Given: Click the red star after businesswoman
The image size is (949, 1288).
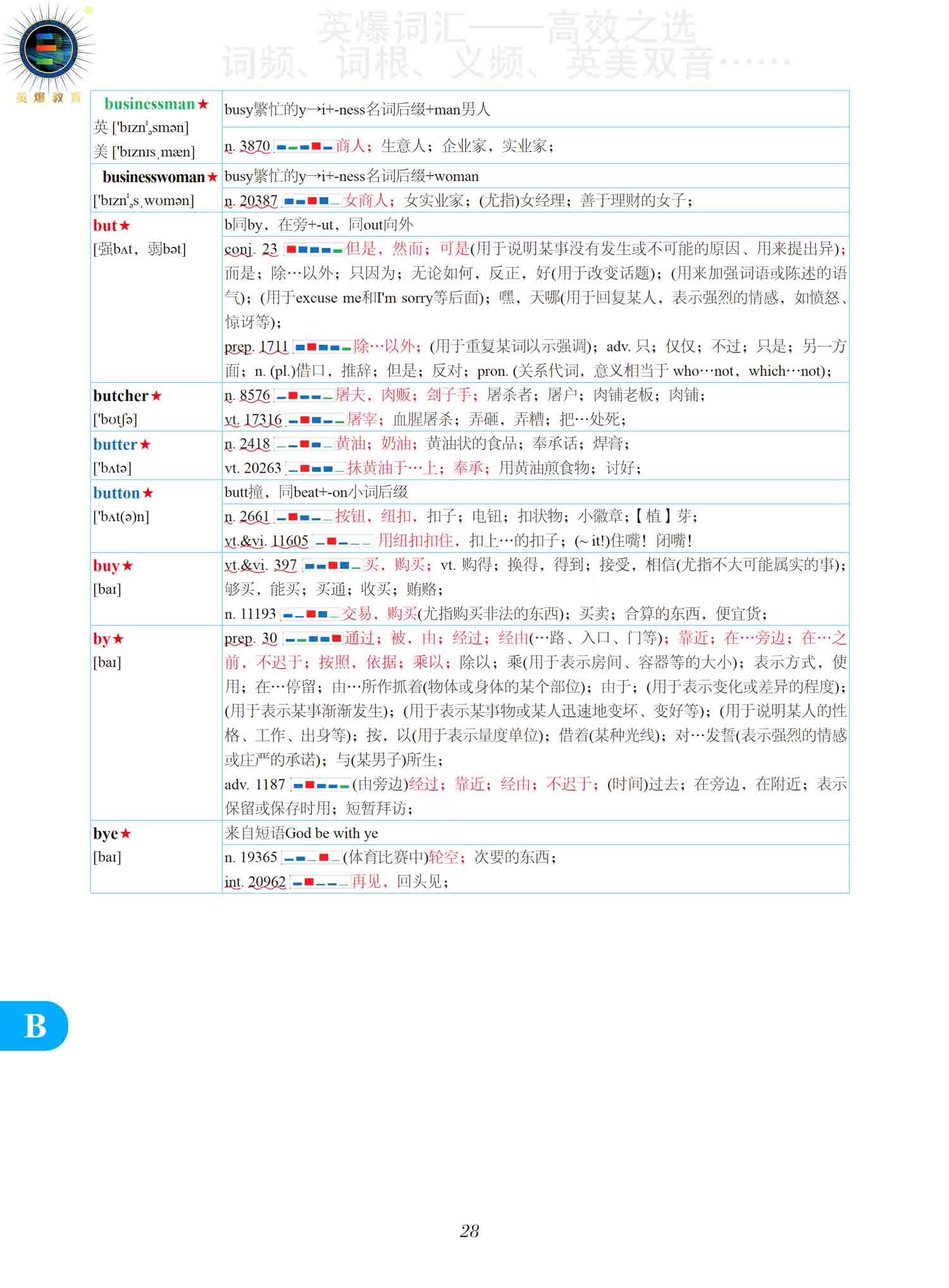Looking at the screenshot, I should pos(213,177).
